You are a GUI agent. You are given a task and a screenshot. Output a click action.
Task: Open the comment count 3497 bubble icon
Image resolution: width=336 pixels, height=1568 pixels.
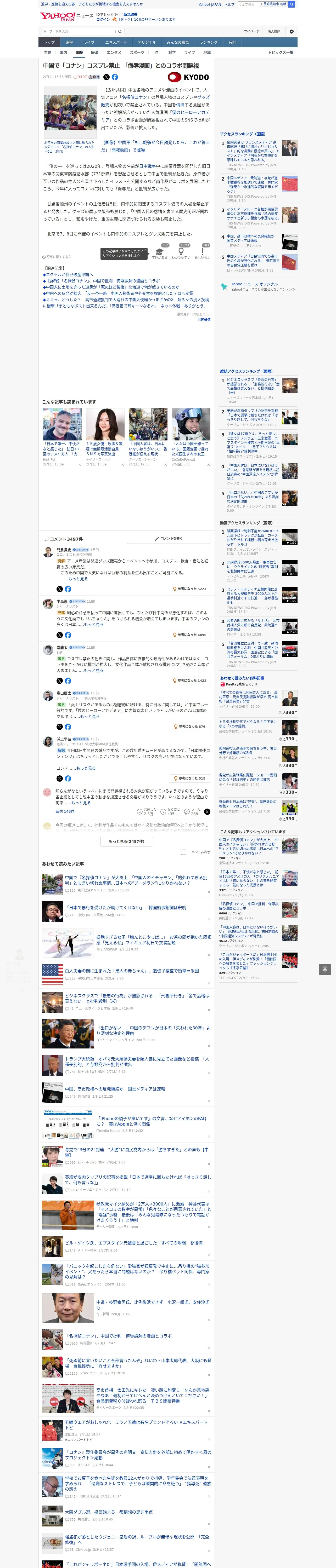pyautogui.click(x=80, y=77)
